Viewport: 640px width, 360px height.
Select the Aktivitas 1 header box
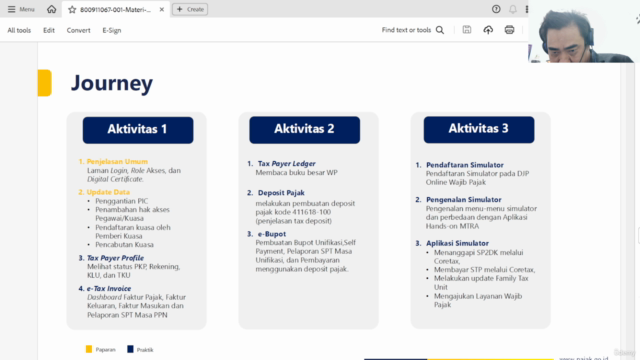click(x=138, y=130)
